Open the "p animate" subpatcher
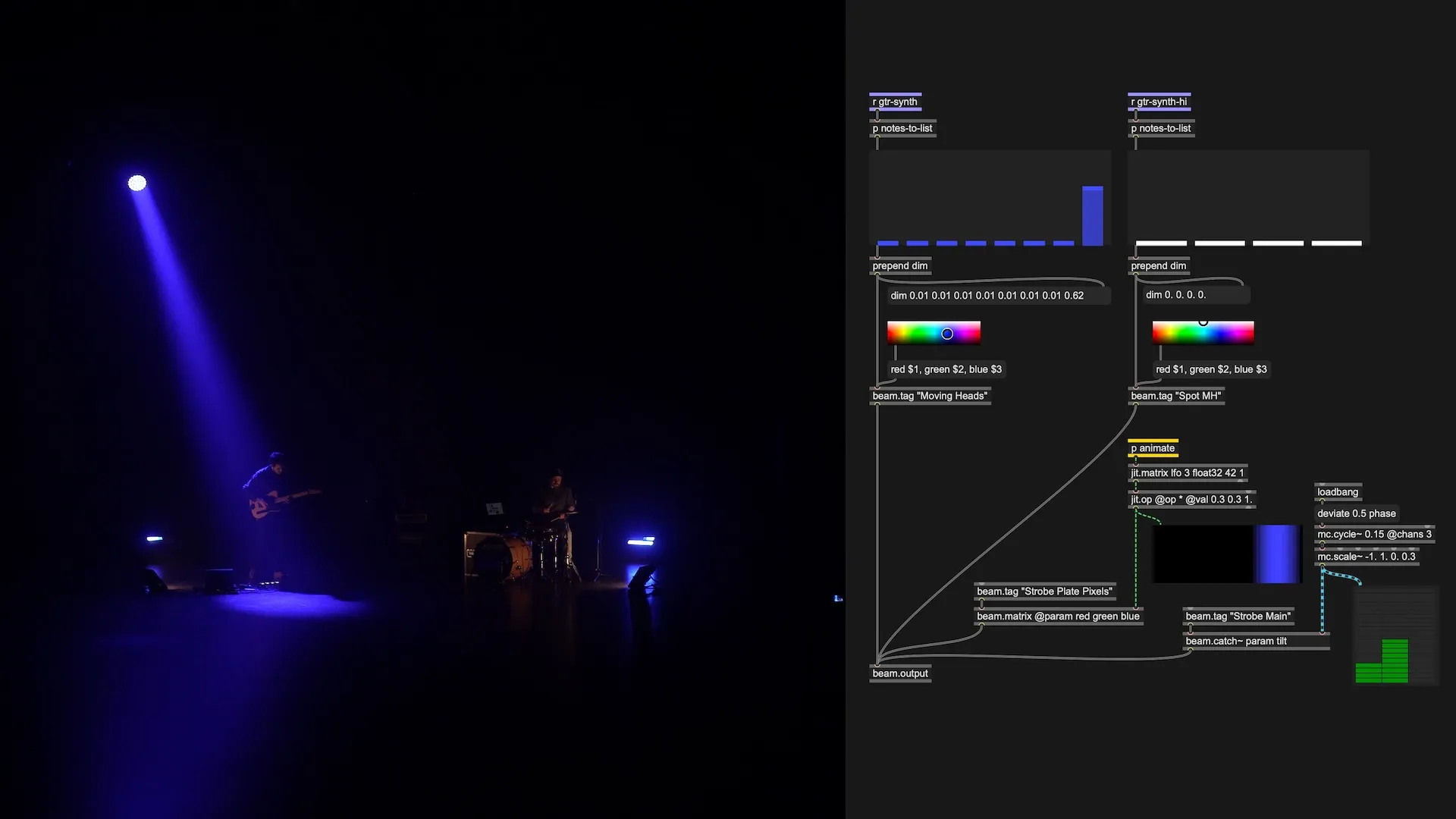1456x819 pixels. [1152, 448]
